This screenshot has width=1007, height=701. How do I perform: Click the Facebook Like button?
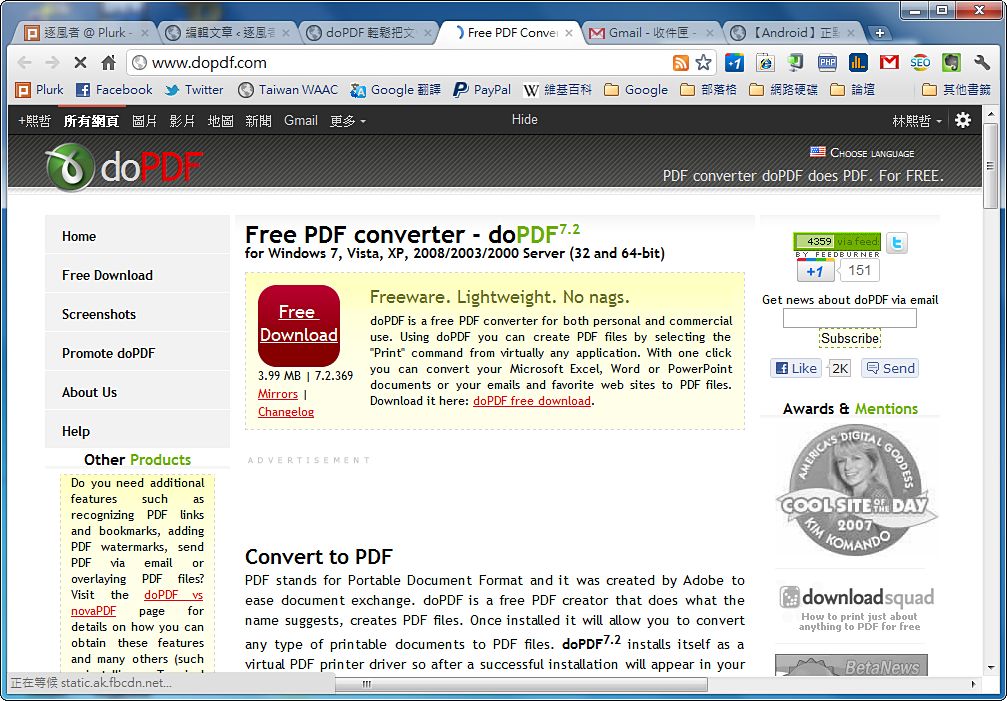pos(796,368)
